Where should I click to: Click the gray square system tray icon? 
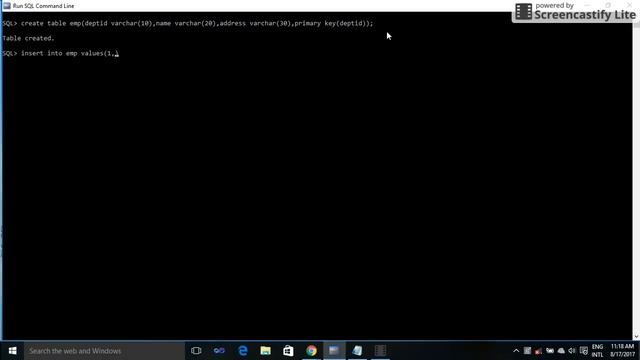[x=527, y=351]
